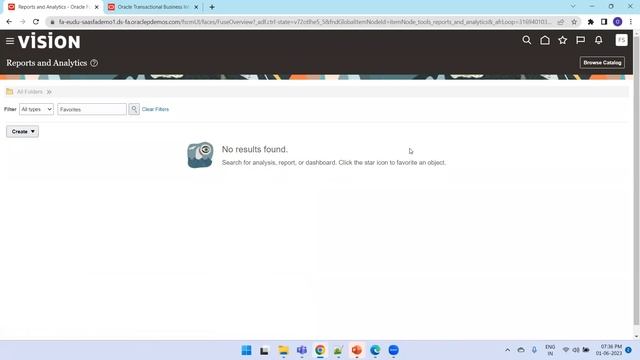Open File Explorer from the taskbar

(283, 350)
